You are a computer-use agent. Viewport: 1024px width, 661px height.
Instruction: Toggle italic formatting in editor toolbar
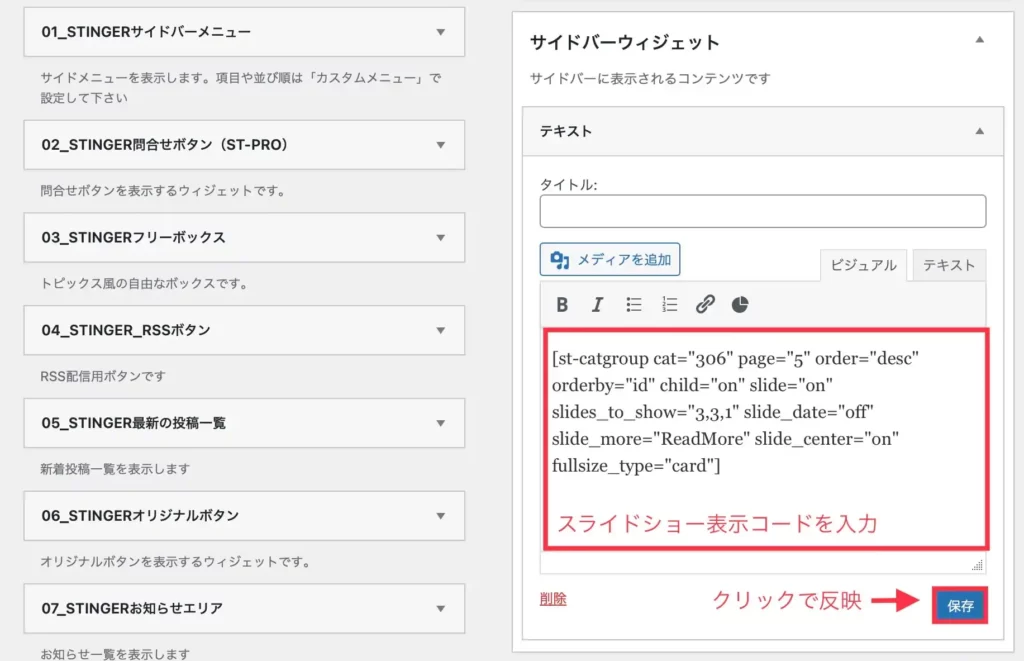[597, 304]
